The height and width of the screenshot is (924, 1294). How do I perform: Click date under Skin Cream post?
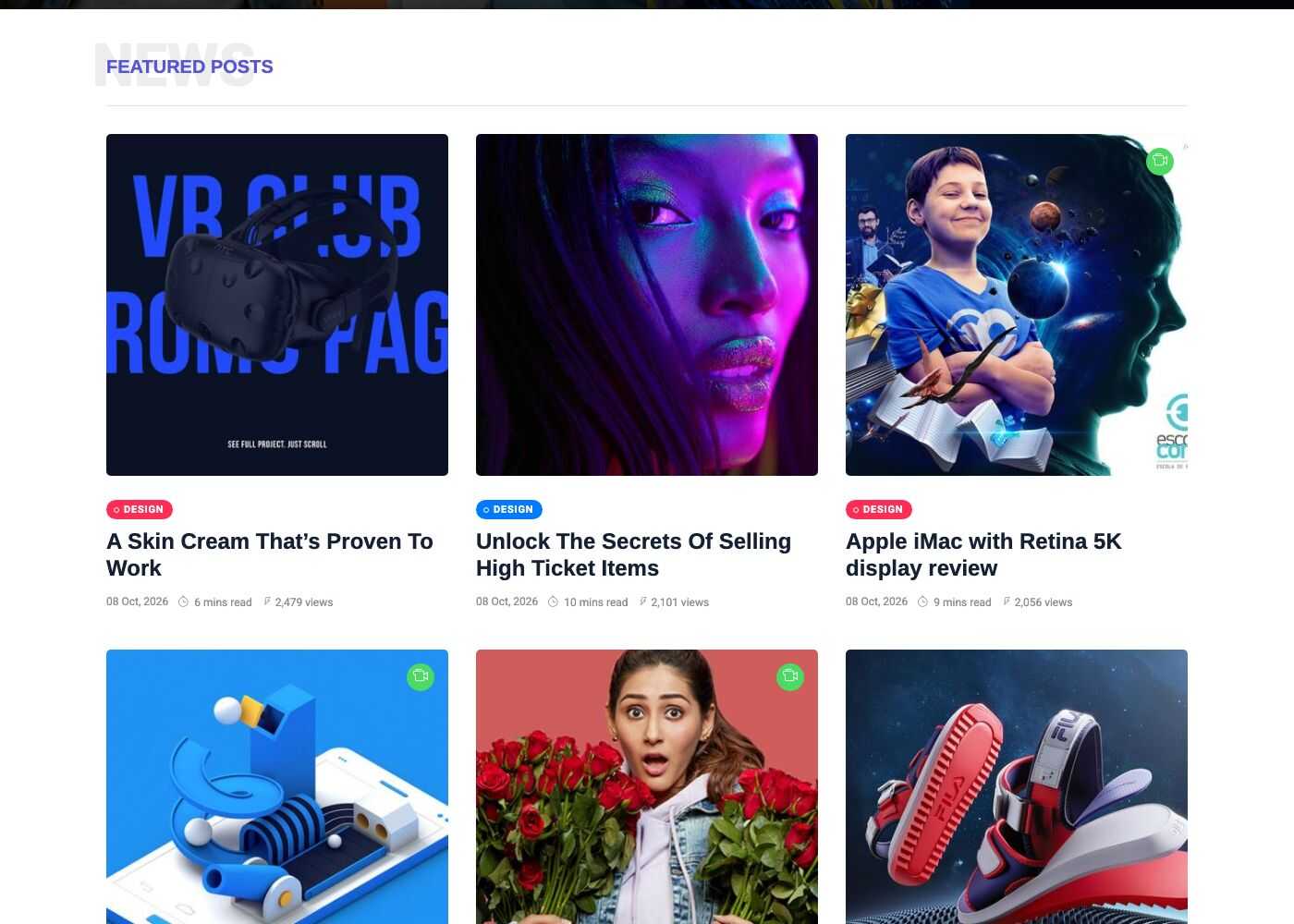click(137, 602)
